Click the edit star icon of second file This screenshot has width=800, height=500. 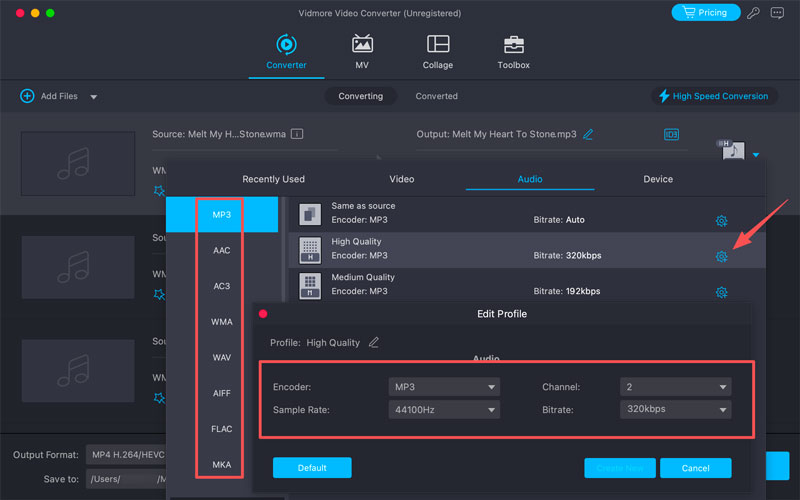pyautogui.click(x=159, y=294)
